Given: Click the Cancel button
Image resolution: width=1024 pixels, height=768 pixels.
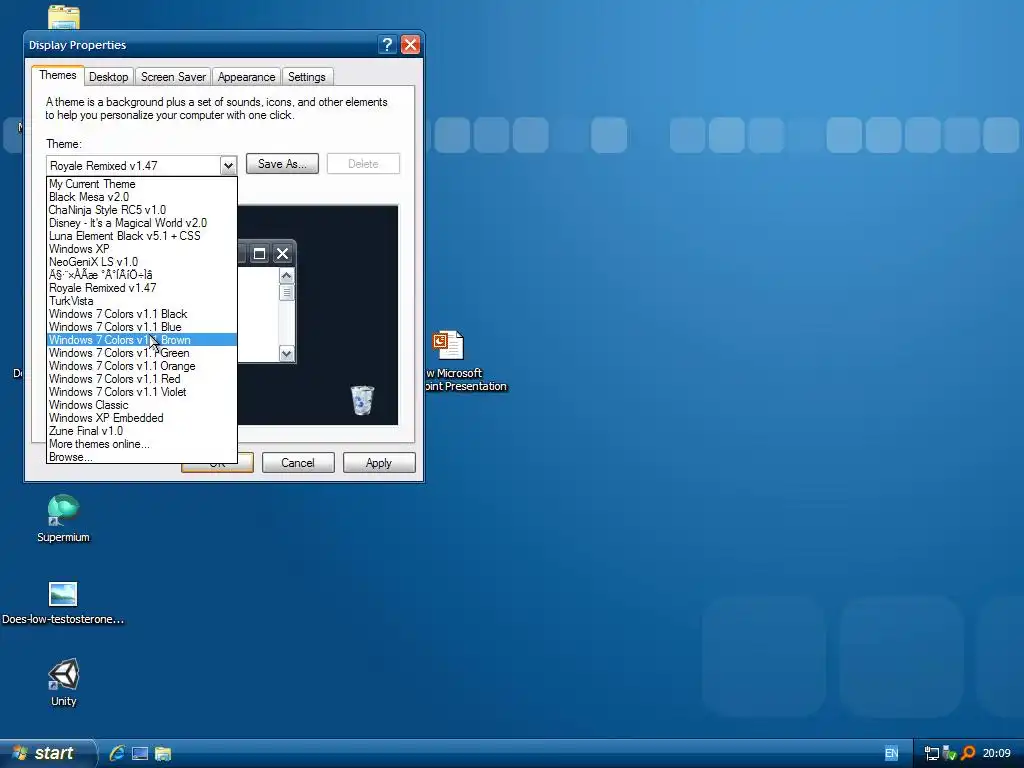Looking at the screenshot, I should (298, 462).
